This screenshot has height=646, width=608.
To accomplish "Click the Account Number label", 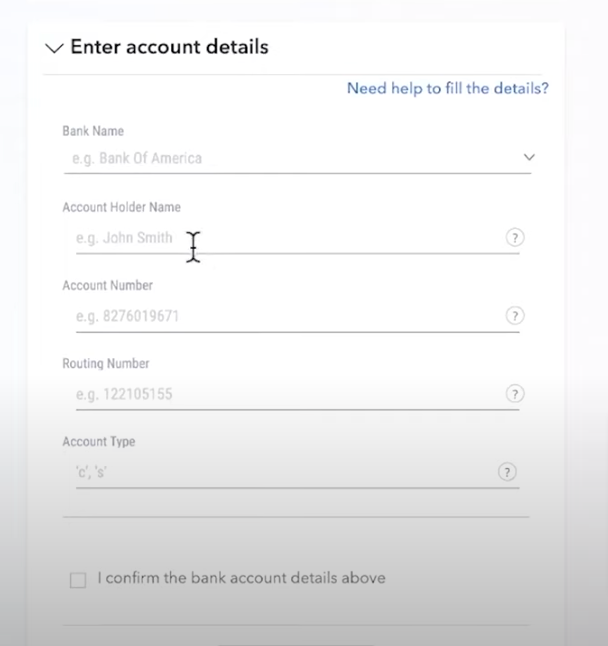I will [x=107, y=285].
